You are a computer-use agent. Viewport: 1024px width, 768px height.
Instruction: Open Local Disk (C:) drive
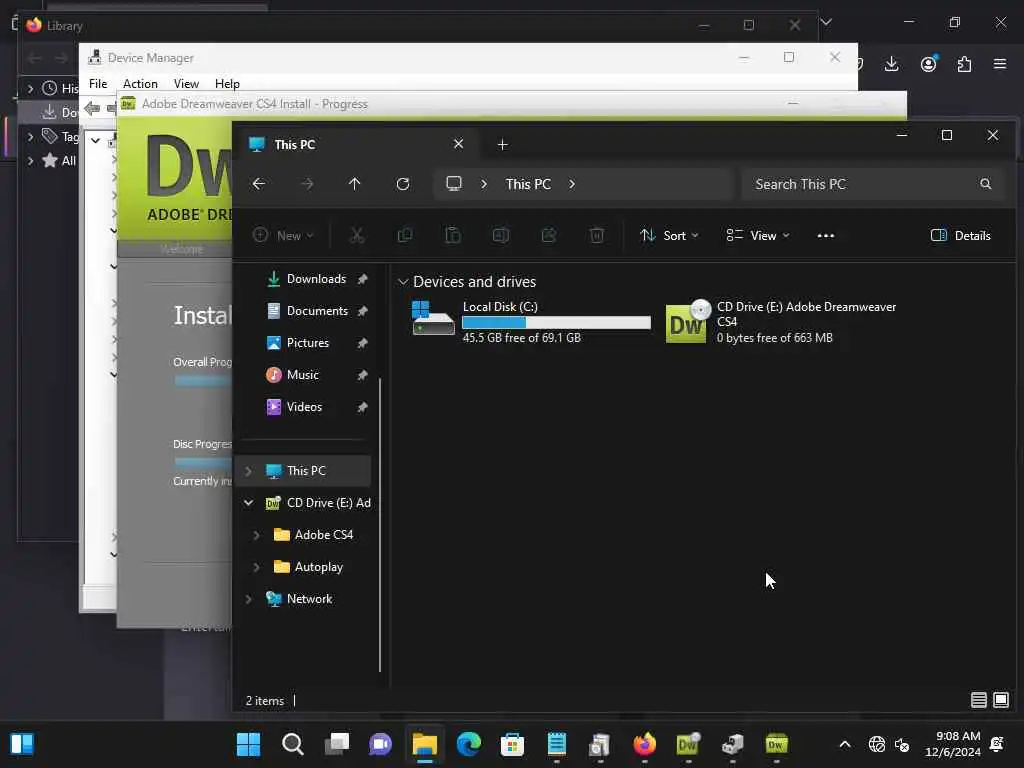[x=530, y=321]
